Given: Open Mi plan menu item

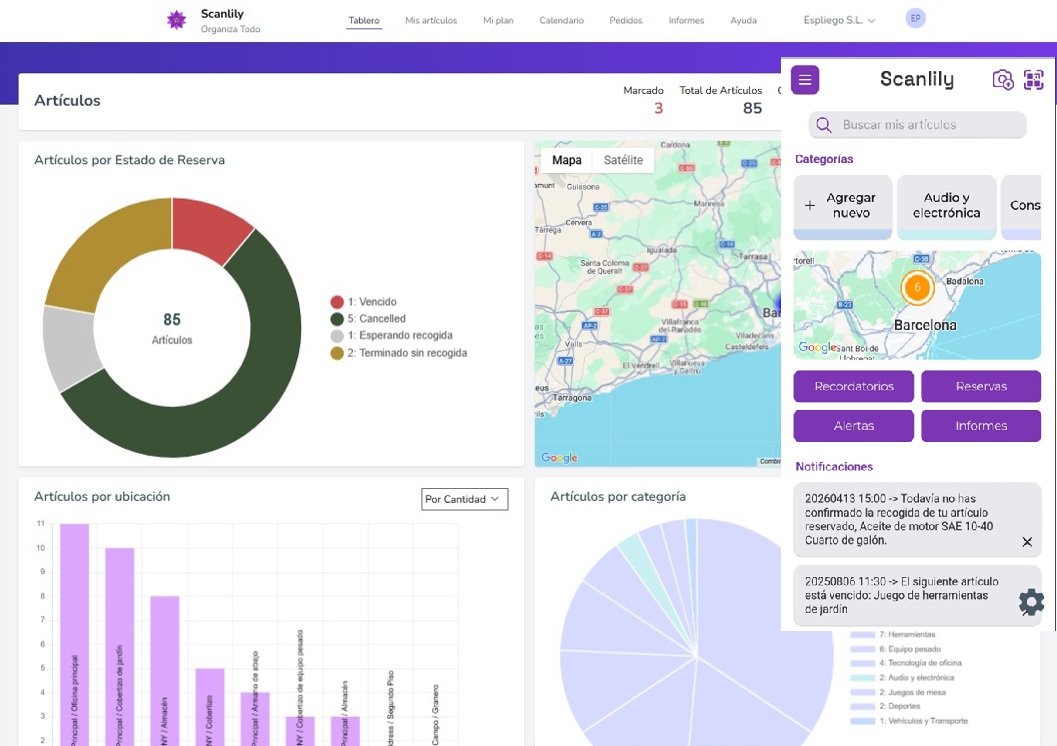Looking at the screenshot, I should point(498,20).
